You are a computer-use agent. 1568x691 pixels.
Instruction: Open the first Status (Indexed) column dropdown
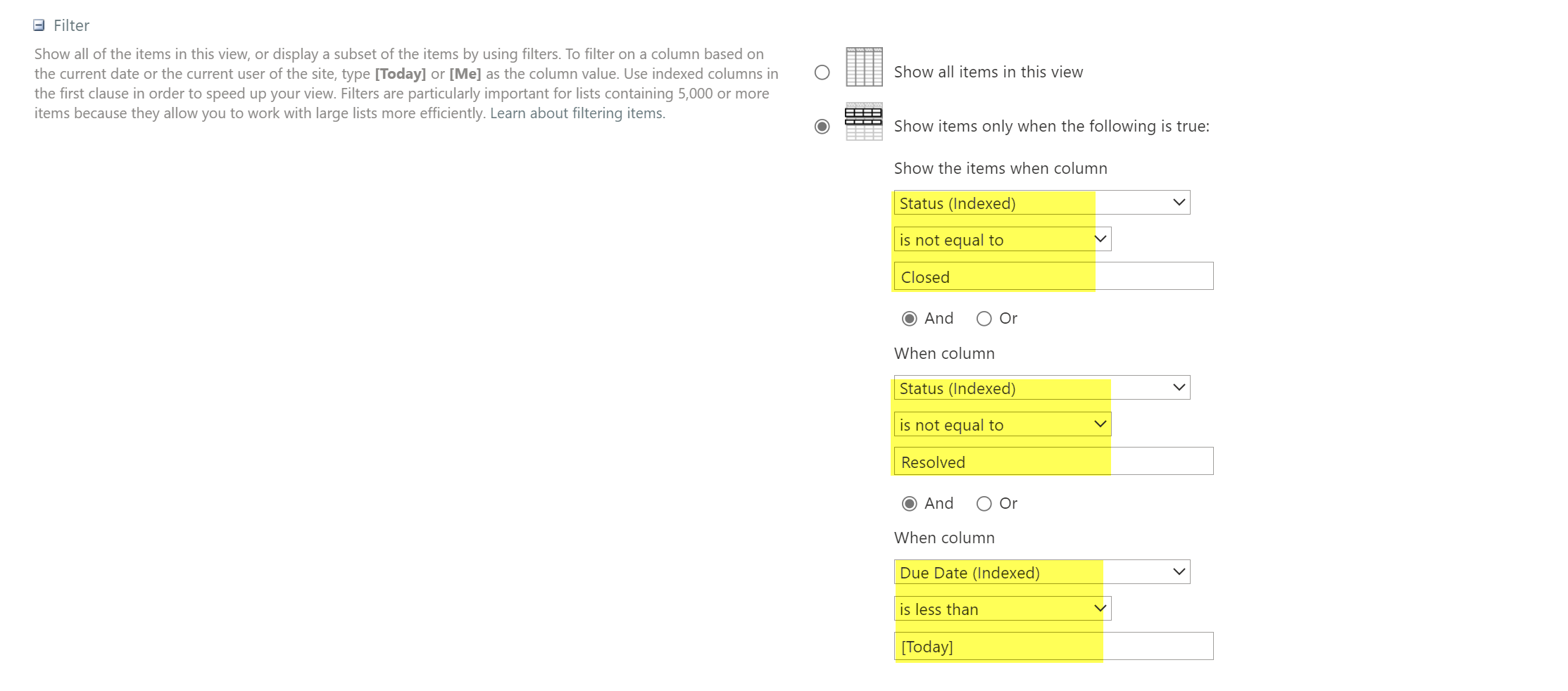pyautogui.click(x=1041, y=203)
